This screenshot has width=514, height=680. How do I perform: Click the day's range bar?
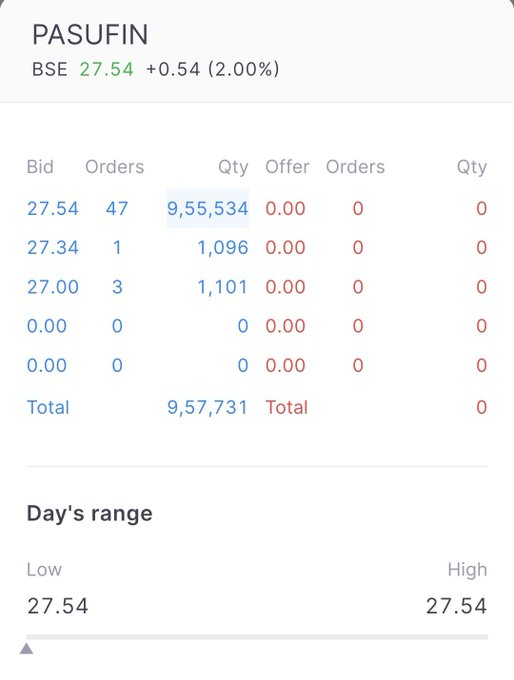click(257, 637)
